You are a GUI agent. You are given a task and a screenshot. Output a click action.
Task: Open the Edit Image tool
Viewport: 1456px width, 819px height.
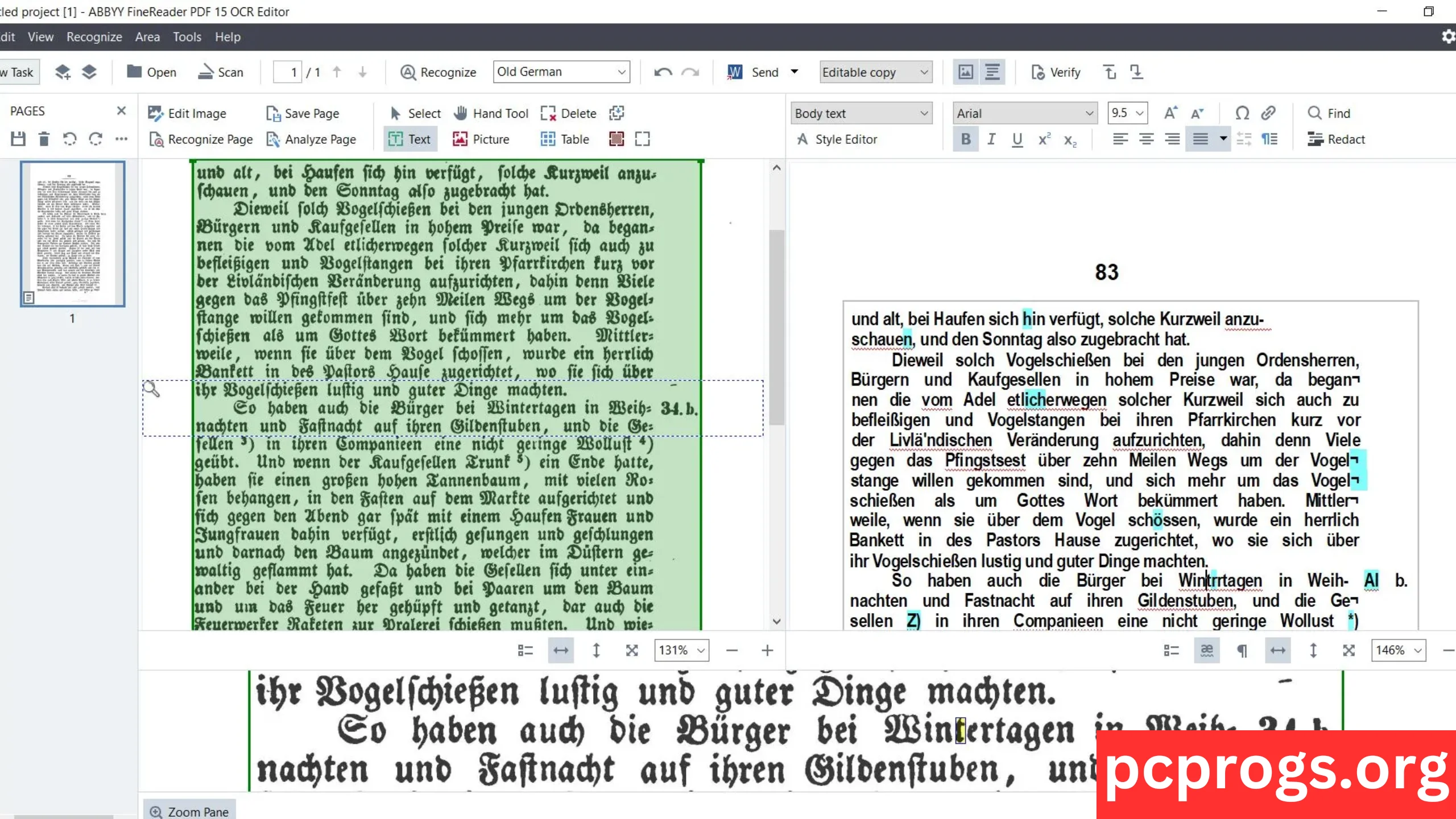click(187, 113)
